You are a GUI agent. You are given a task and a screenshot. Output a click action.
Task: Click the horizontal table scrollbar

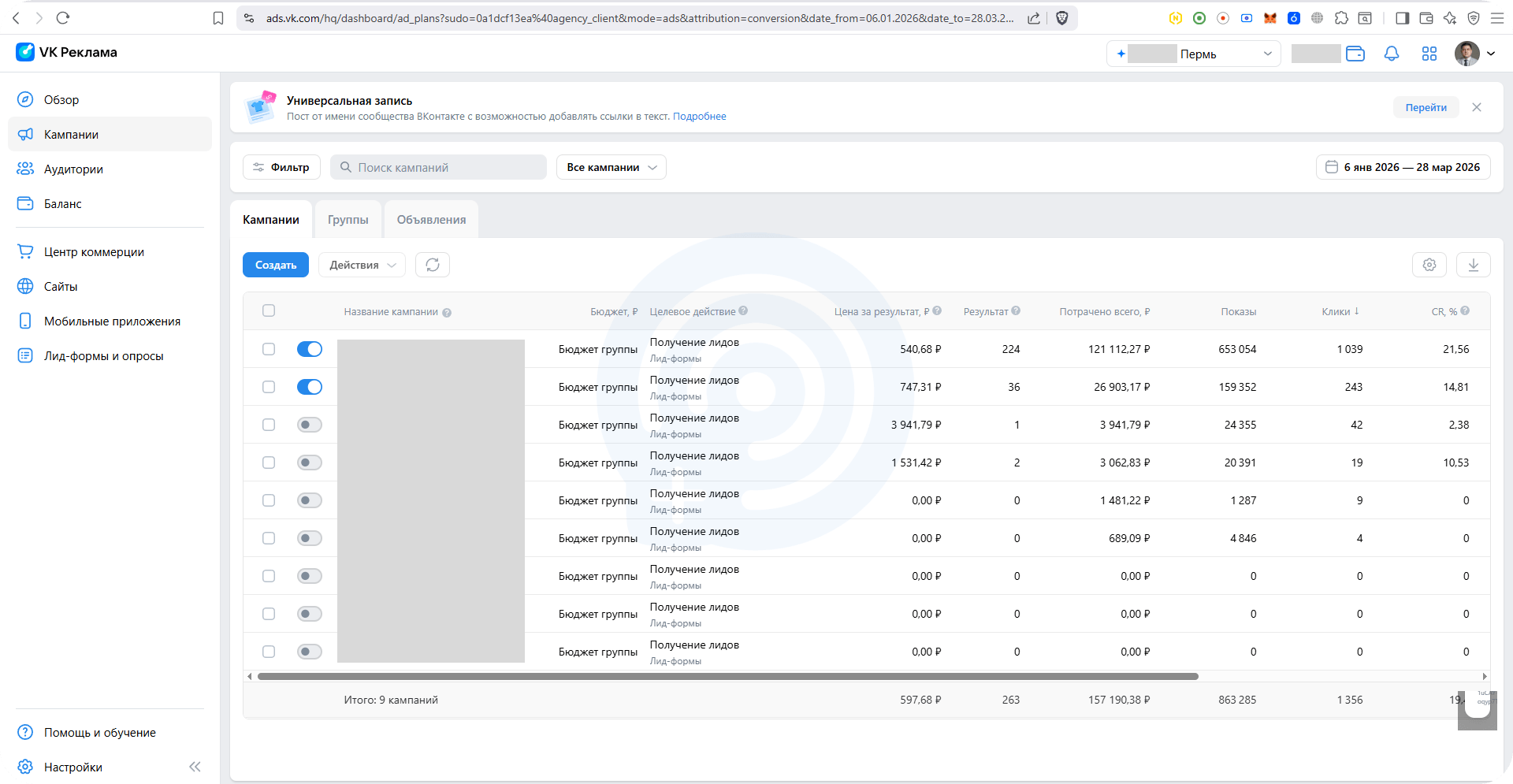click(727, 676)
